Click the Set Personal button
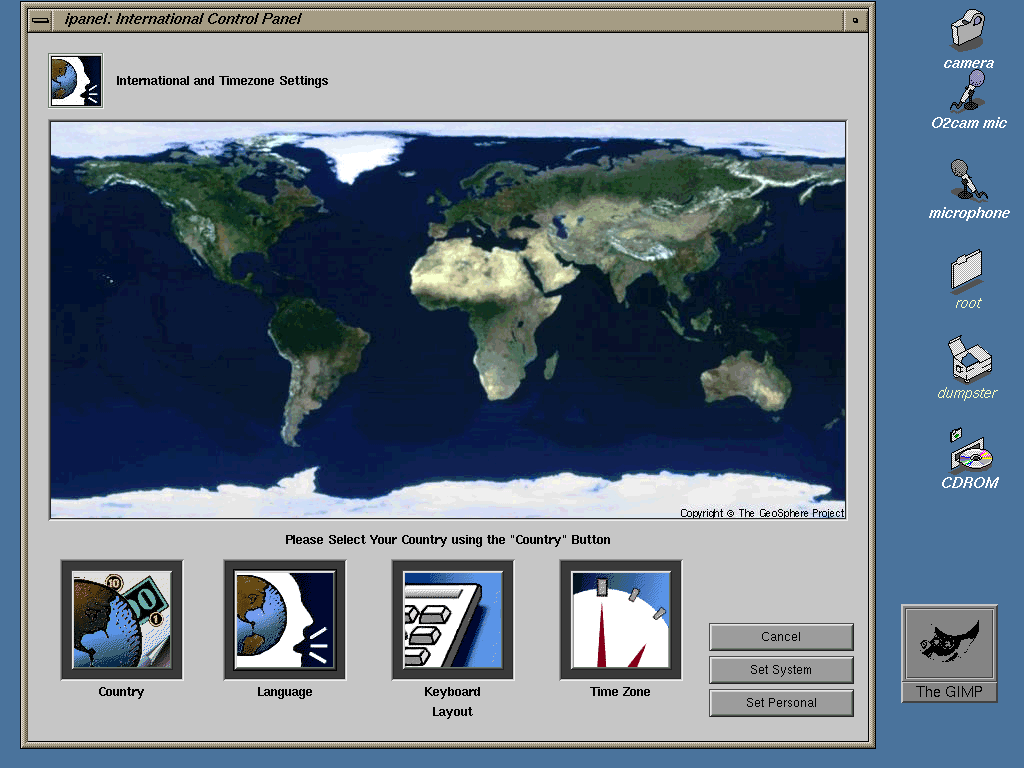Image resolution: width=1024 pixels, height=768 pixels. pos(781,703)
